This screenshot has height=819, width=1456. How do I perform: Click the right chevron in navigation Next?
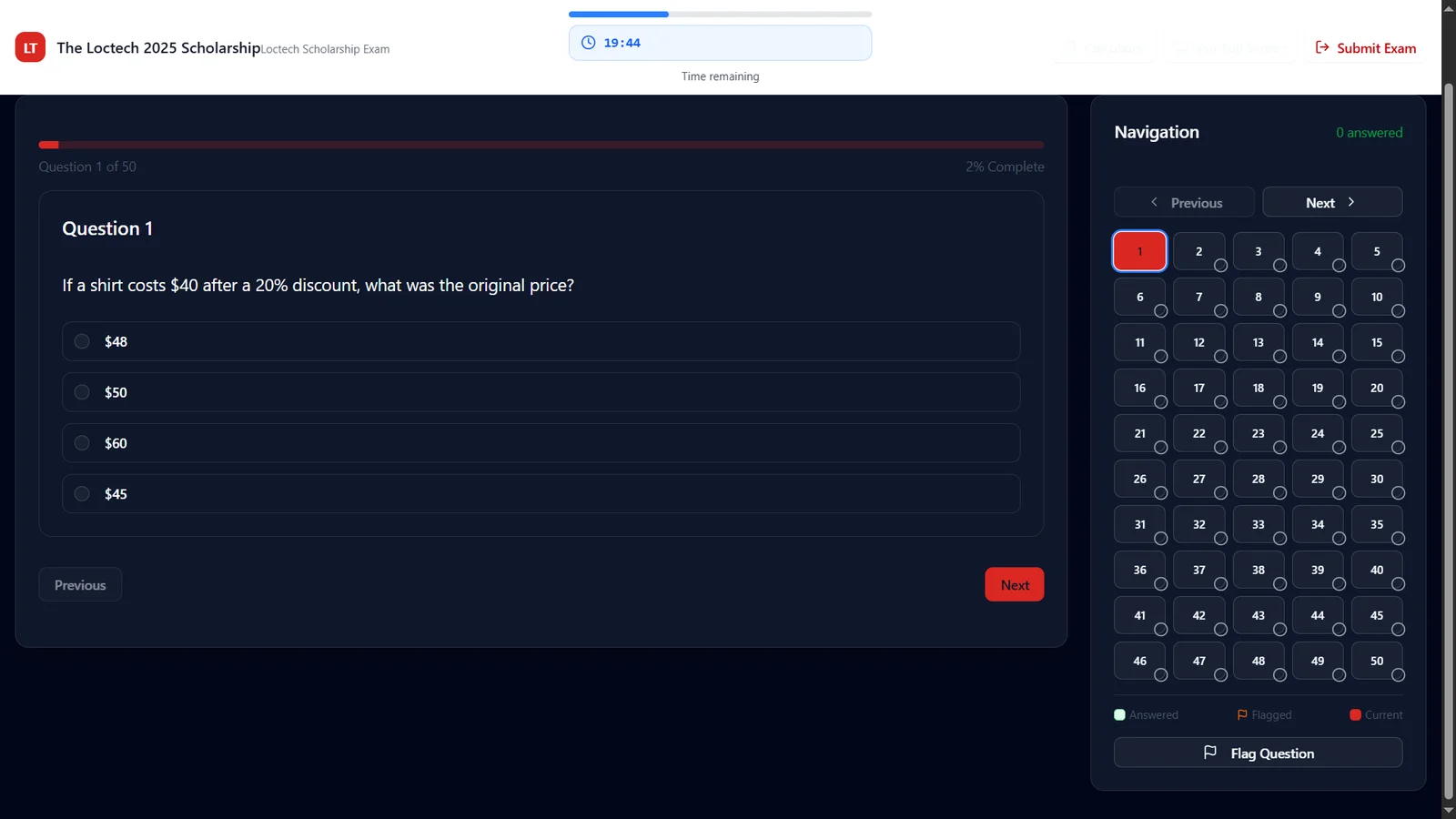point(1351,202)
